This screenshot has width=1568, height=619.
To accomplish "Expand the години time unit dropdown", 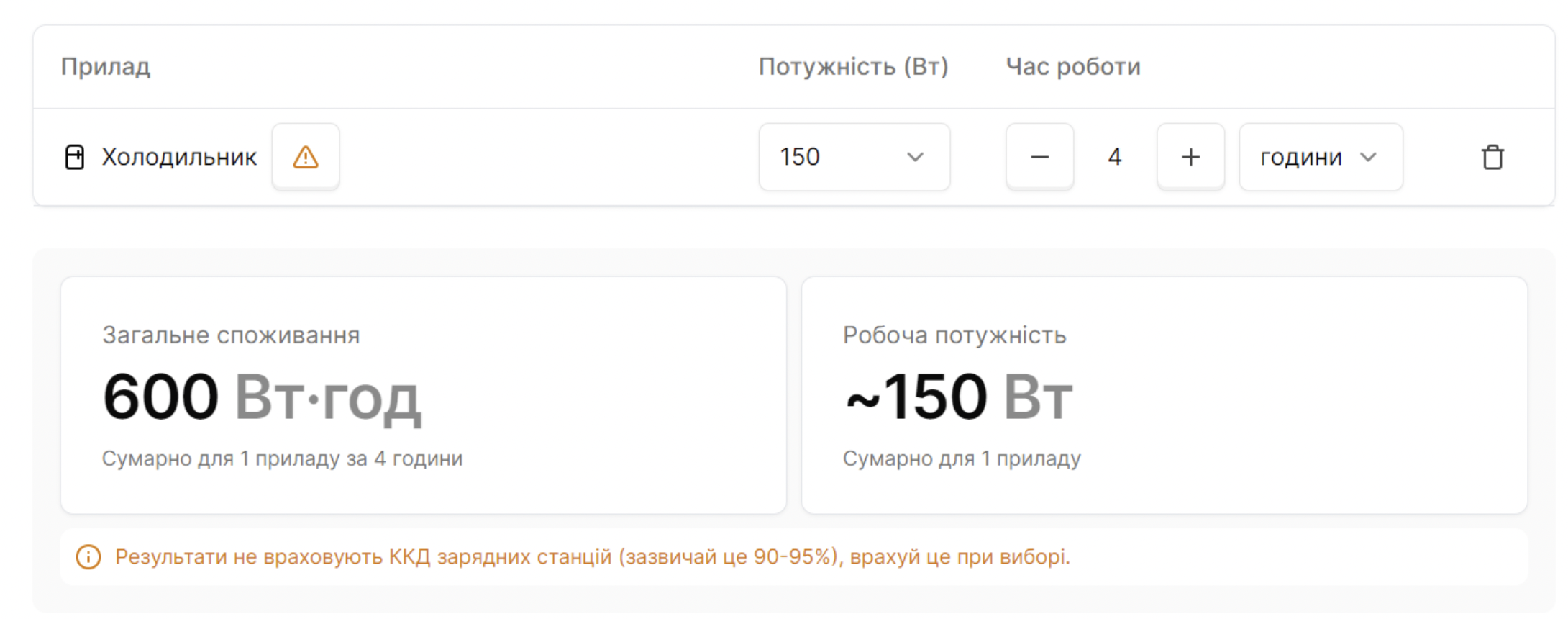I will 1320,157.
